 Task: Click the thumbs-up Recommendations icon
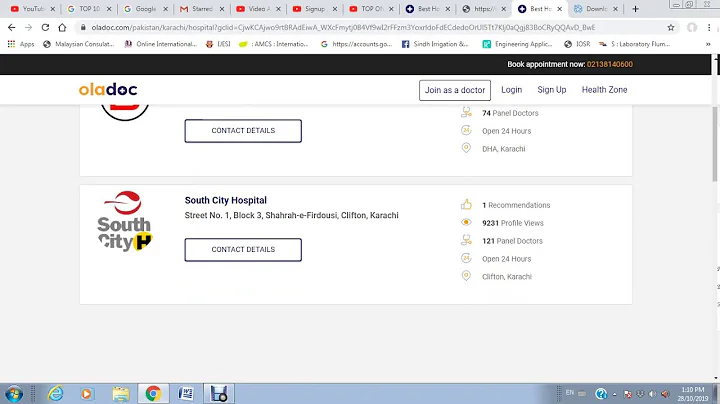point(466,204)
